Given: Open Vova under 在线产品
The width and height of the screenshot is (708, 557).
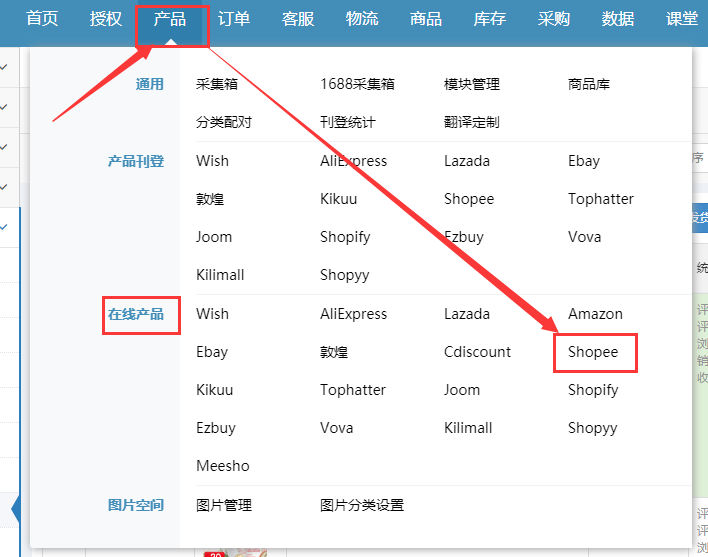Looking at the screenshot, I should point(337,427).
